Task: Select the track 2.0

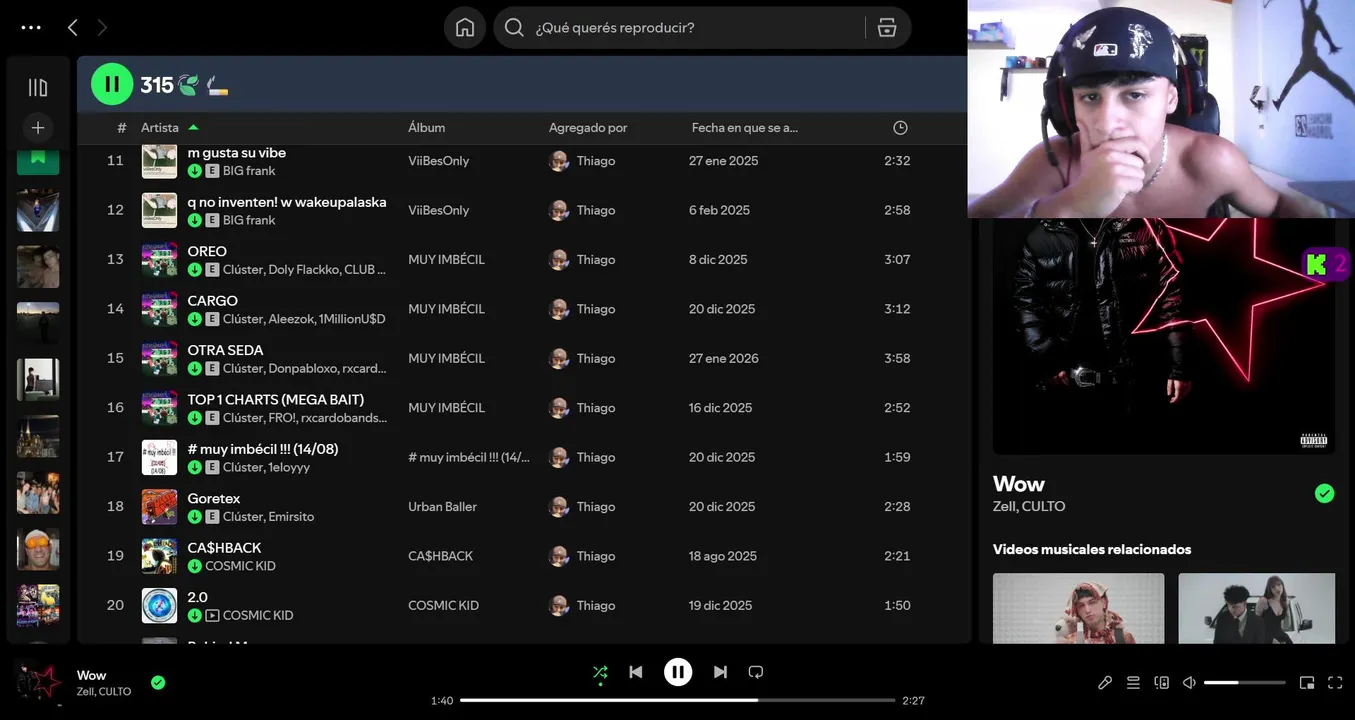Action: click(x=198, y=597)
